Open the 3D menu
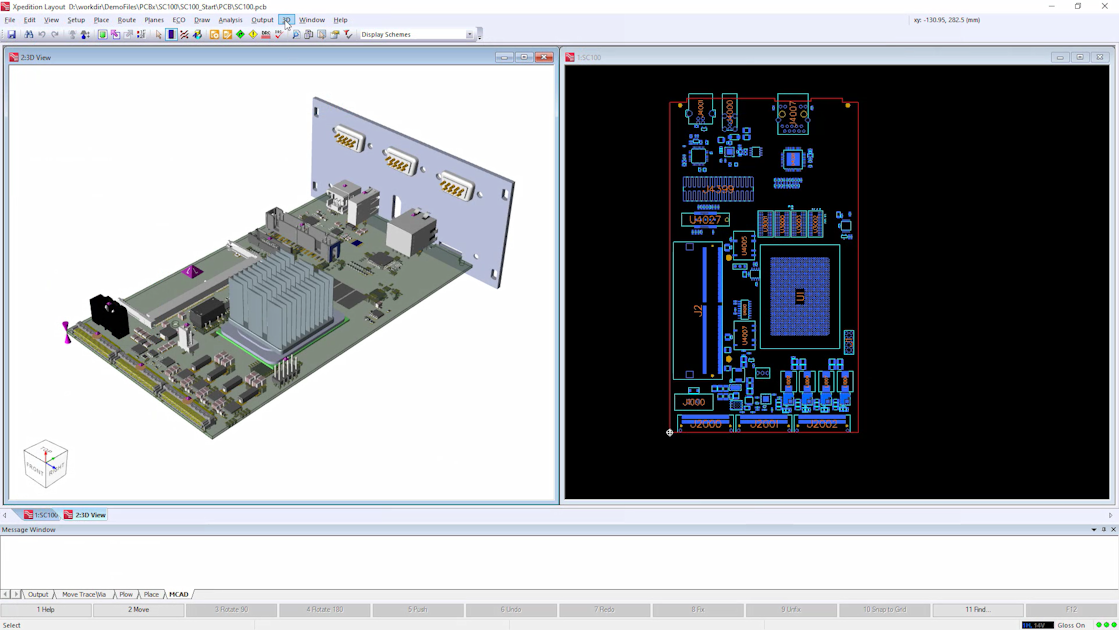Screen dimensions: 1119x630 coord(287,19)
